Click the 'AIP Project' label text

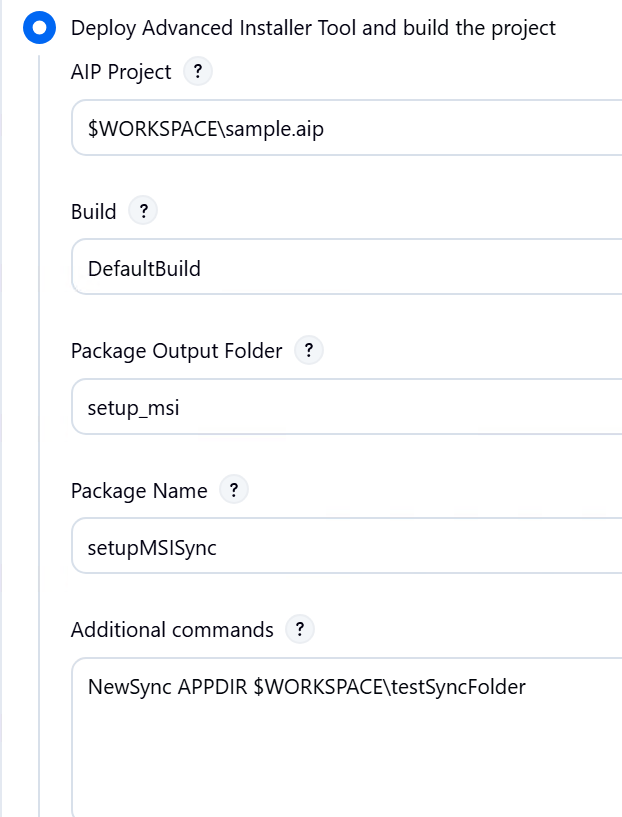coord(121,72)
